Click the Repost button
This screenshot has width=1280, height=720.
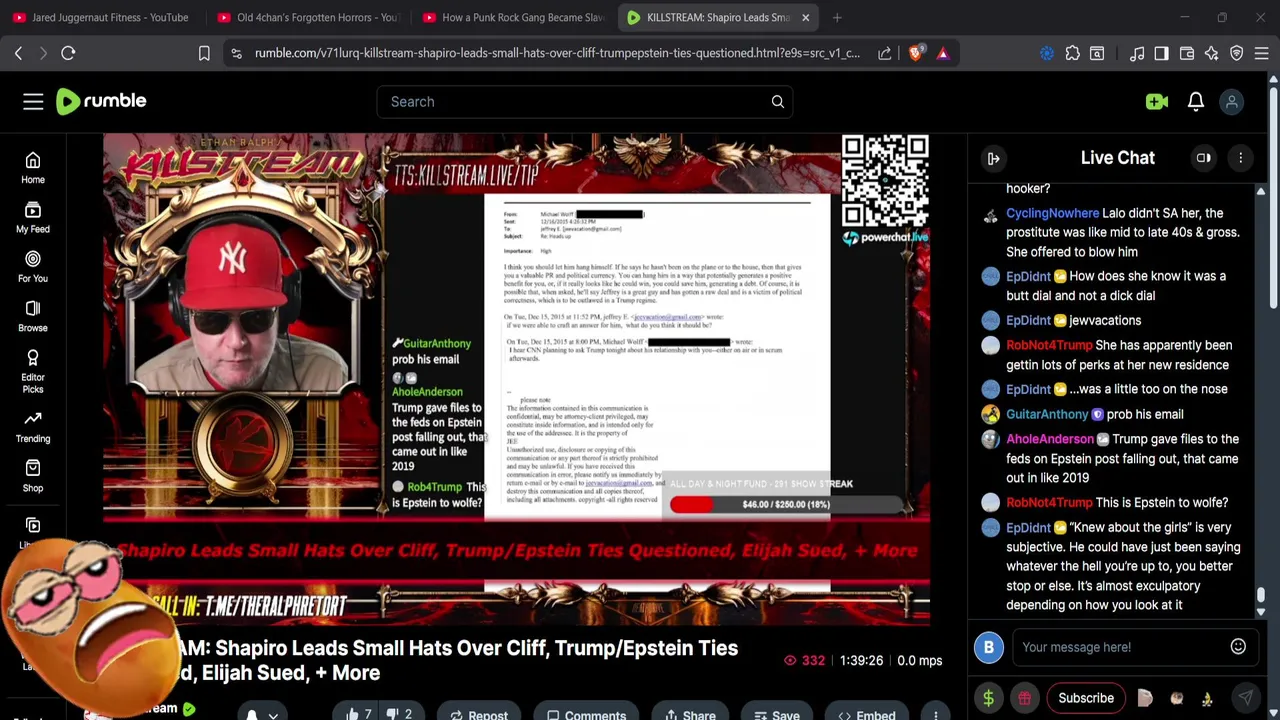tap(479, 714)
